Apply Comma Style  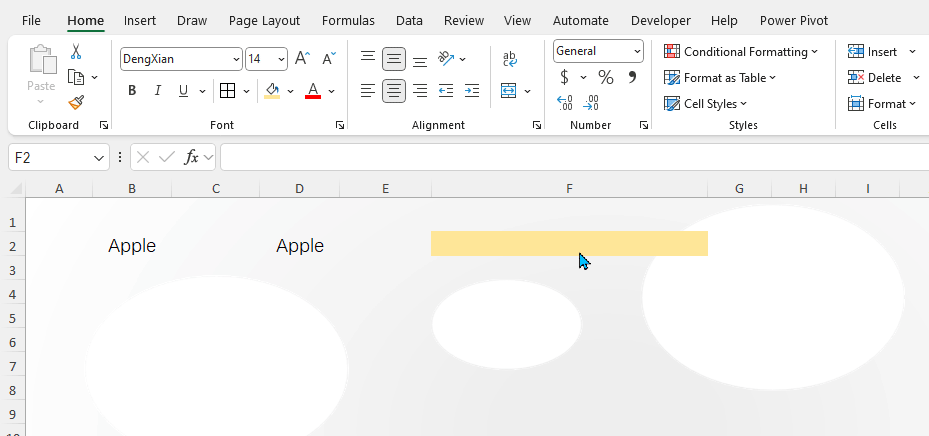(633, 77)
